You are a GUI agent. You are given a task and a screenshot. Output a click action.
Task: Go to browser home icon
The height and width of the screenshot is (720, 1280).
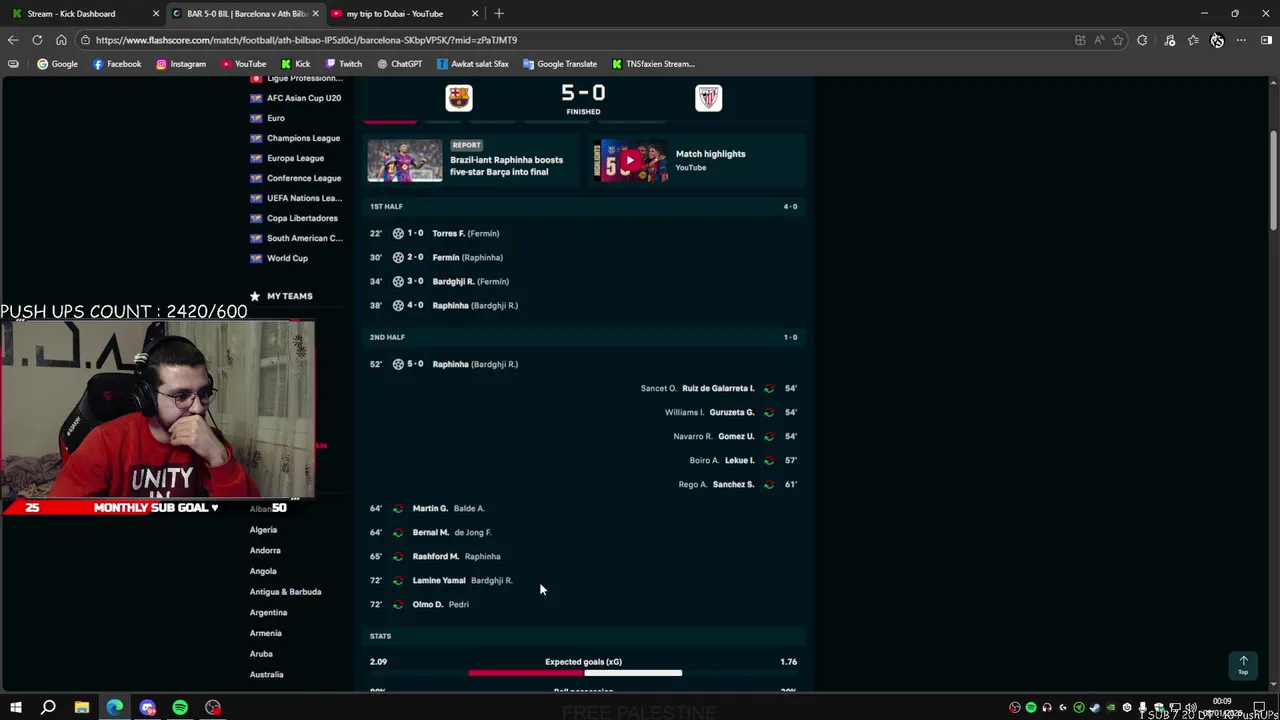[x=61, y=40]
